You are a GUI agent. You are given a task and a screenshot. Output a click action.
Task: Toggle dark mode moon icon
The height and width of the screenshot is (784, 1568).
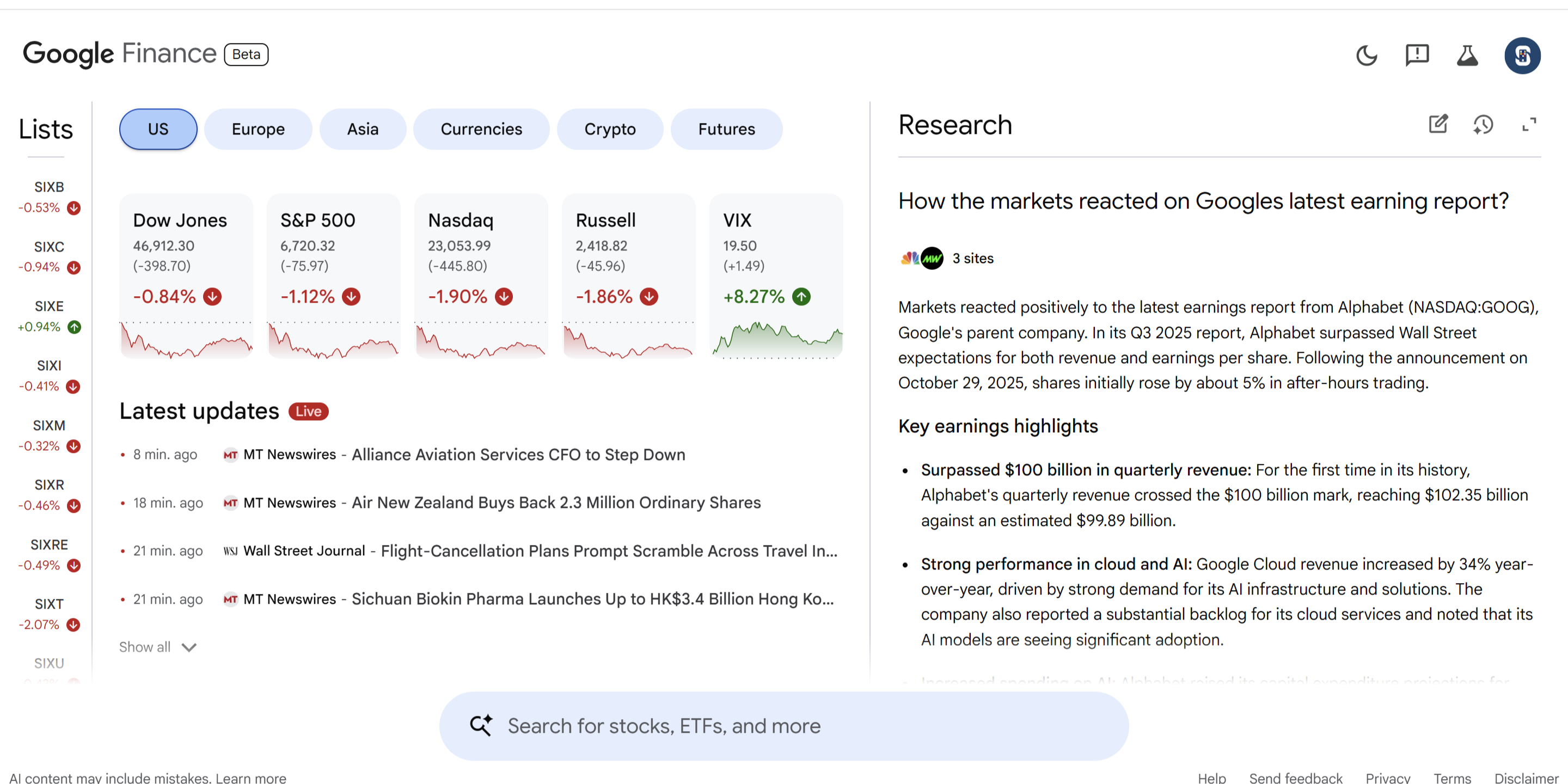pos(1367,56)
